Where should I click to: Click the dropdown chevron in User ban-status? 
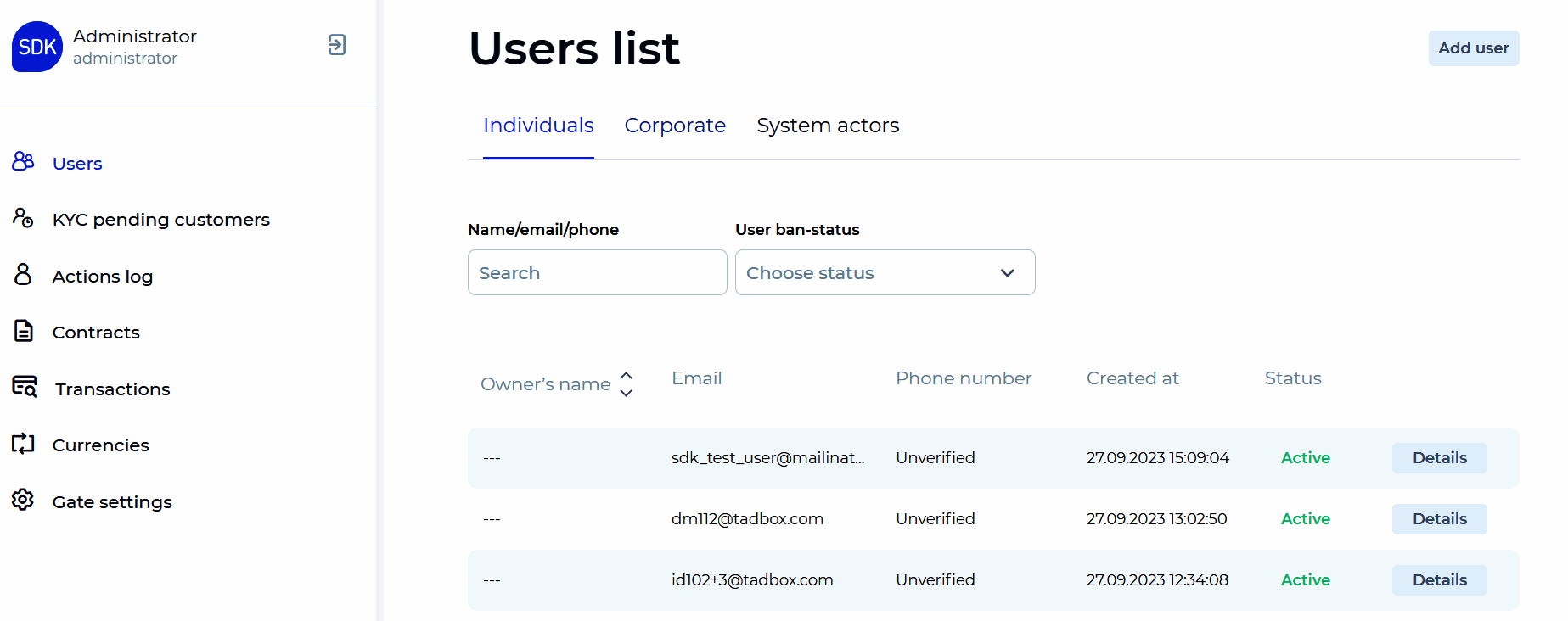(1007, 273)
